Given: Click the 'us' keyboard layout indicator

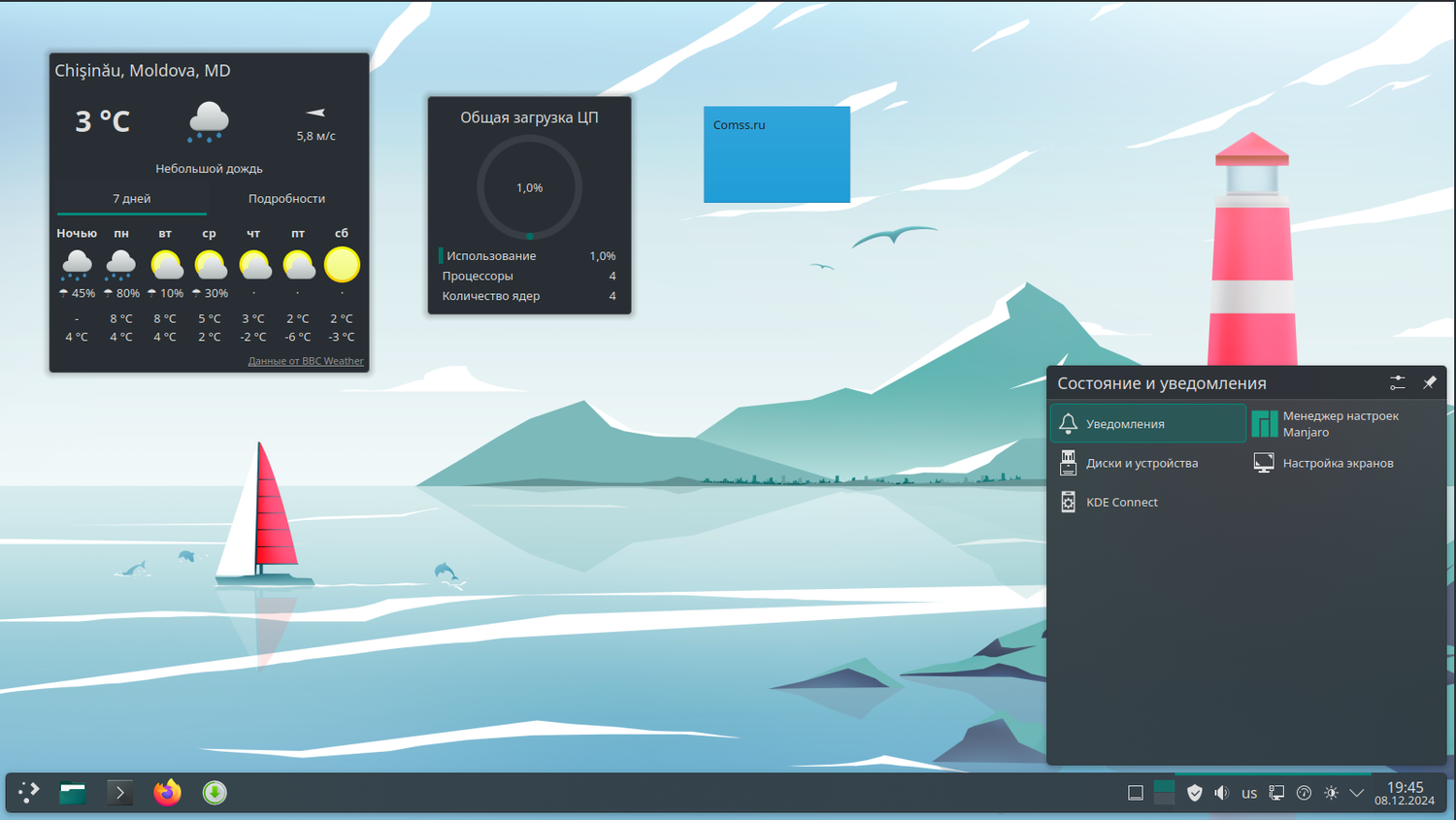Looking at the screenshot, I should click(1249, 793).
